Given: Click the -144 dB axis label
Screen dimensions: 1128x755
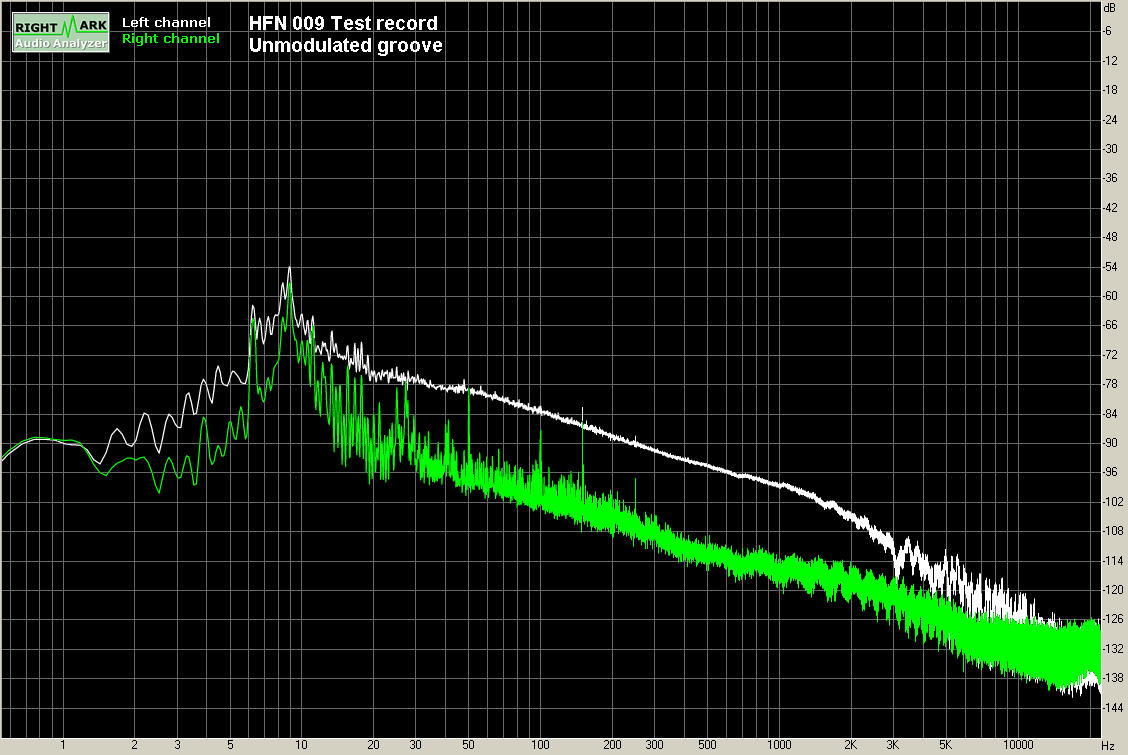Looking at the screenshot, I should click(x=1112, y=708).
